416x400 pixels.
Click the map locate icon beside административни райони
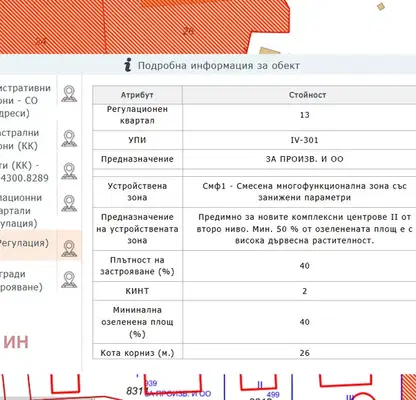[69, 94]
